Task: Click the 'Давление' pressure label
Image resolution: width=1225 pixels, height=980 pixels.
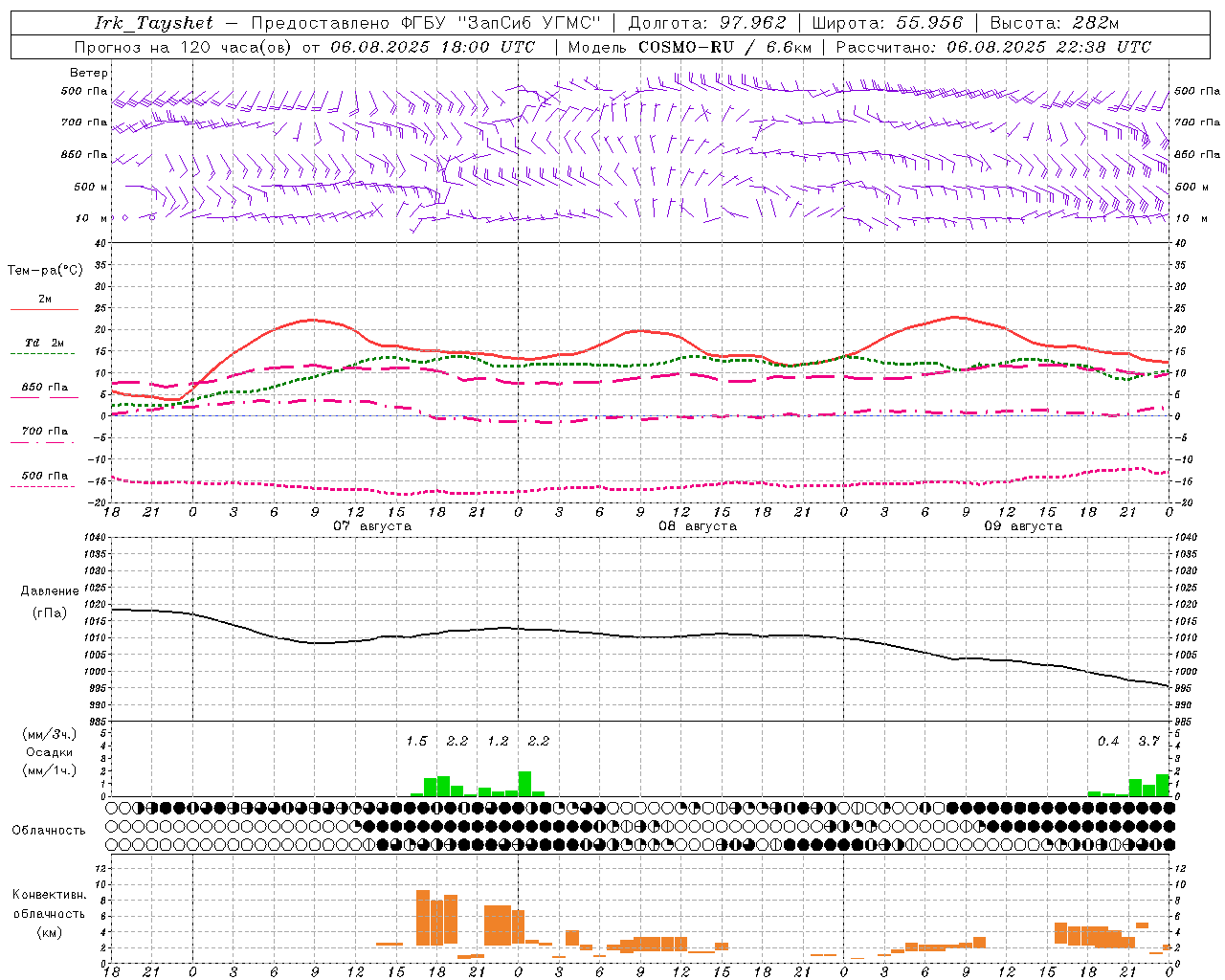Action: [x=50, y=591]
